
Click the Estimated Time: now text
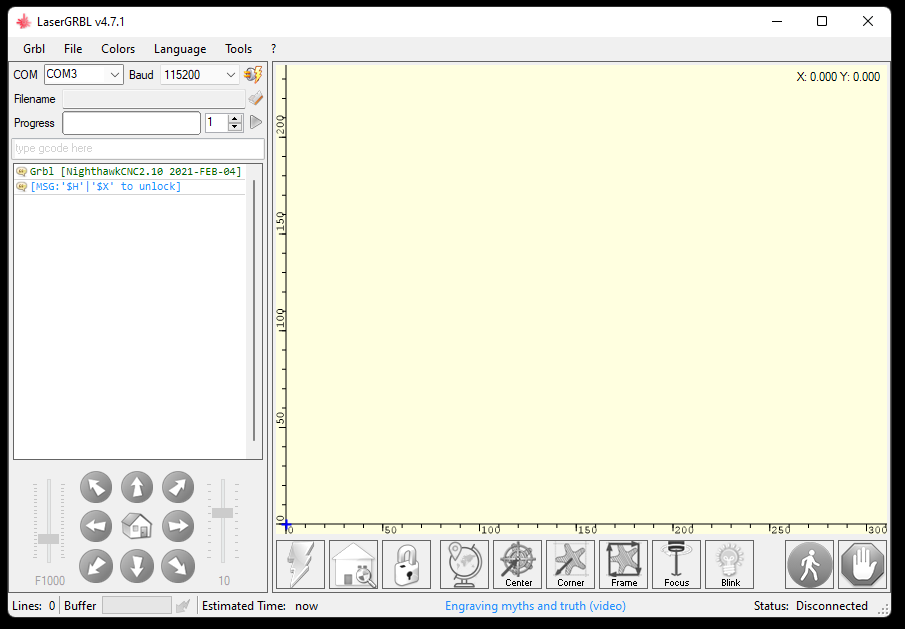tap(260, 606)
